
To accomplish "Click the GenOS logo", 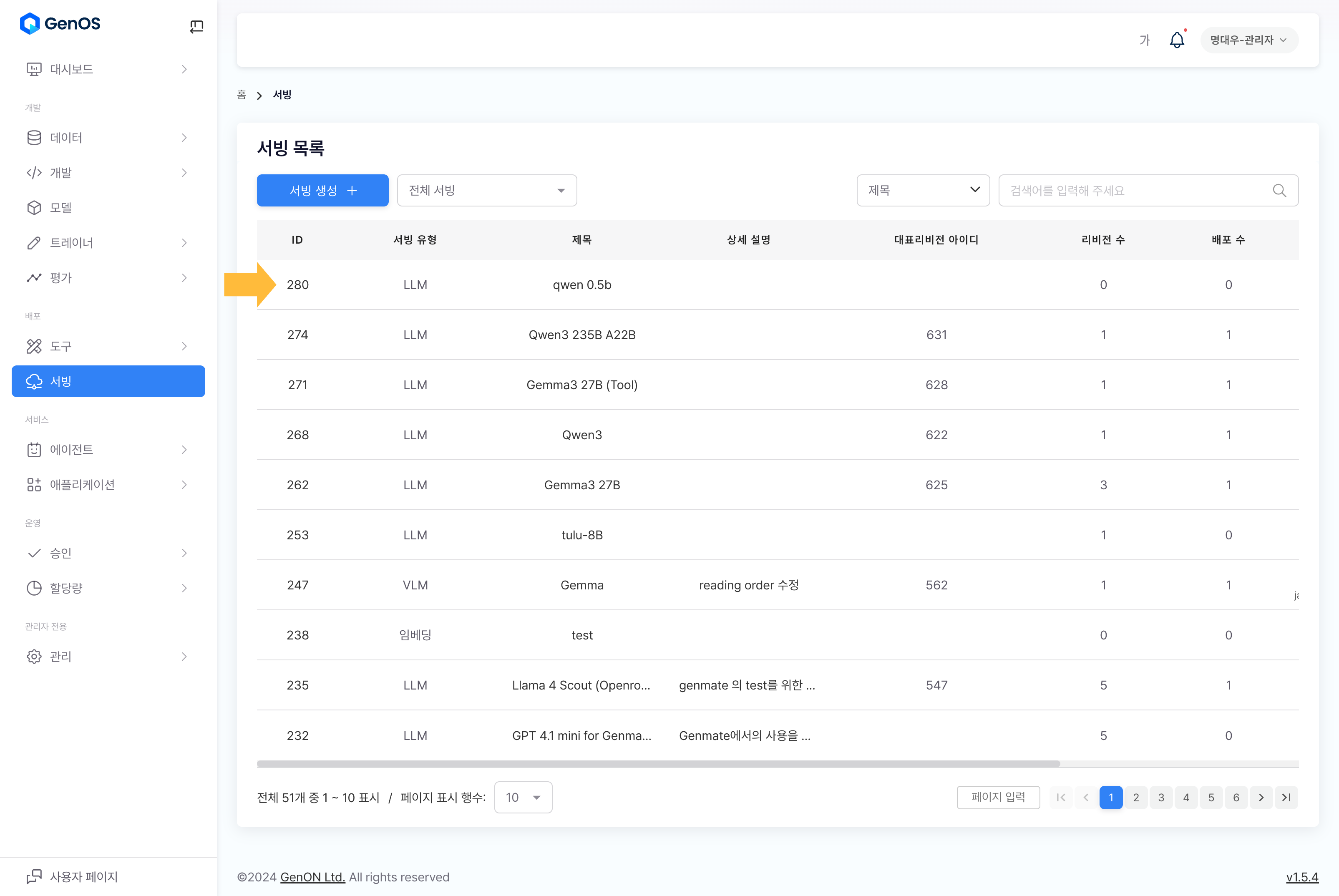I will [x=60, y=23].
